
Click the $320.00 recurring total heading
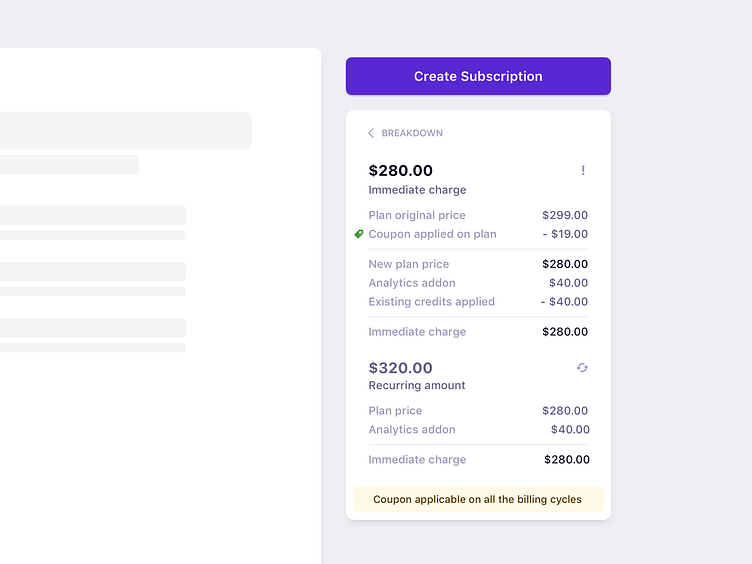[x=400, y=368]
